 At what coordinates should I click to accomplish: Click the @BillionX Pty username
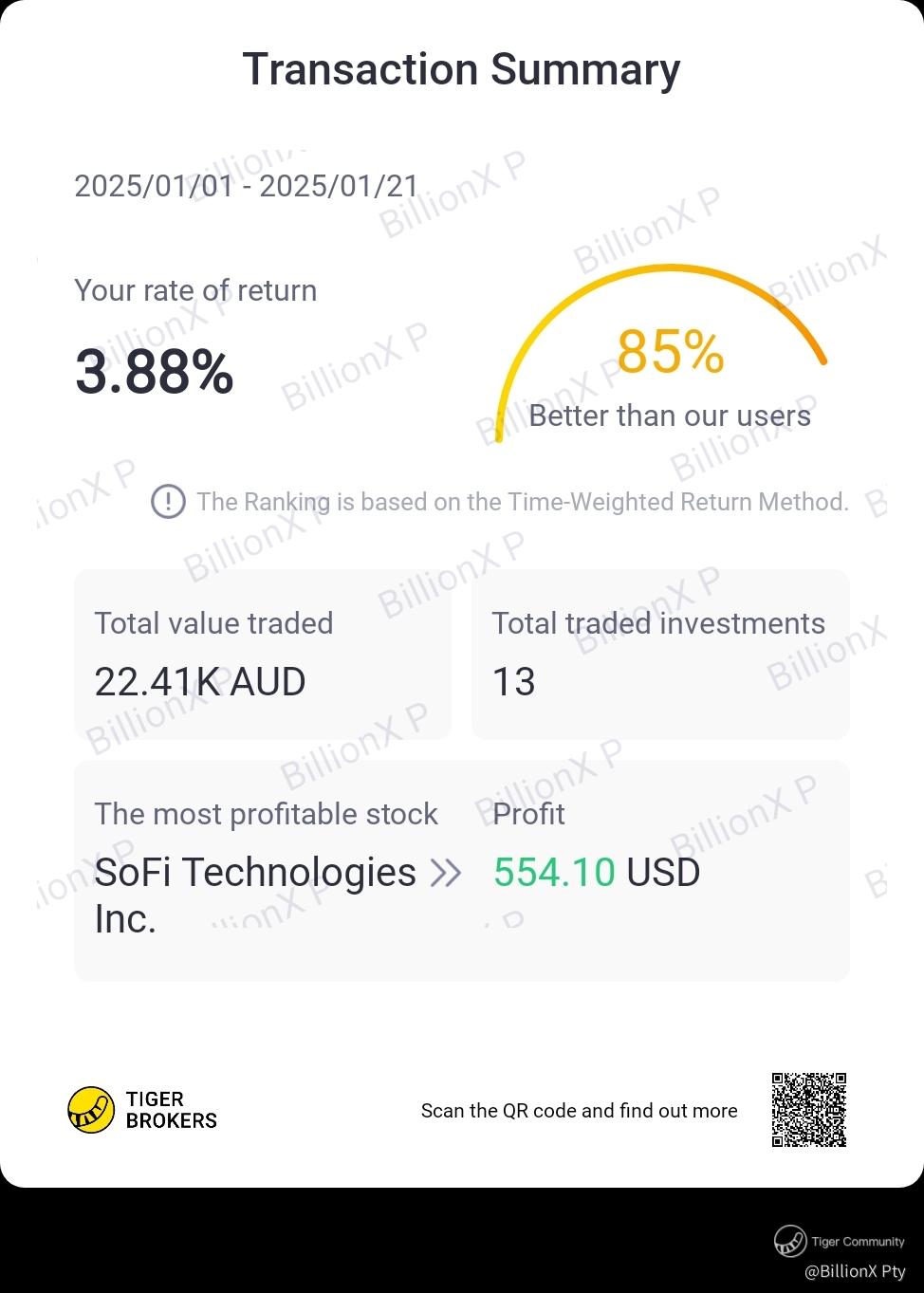854,1271
